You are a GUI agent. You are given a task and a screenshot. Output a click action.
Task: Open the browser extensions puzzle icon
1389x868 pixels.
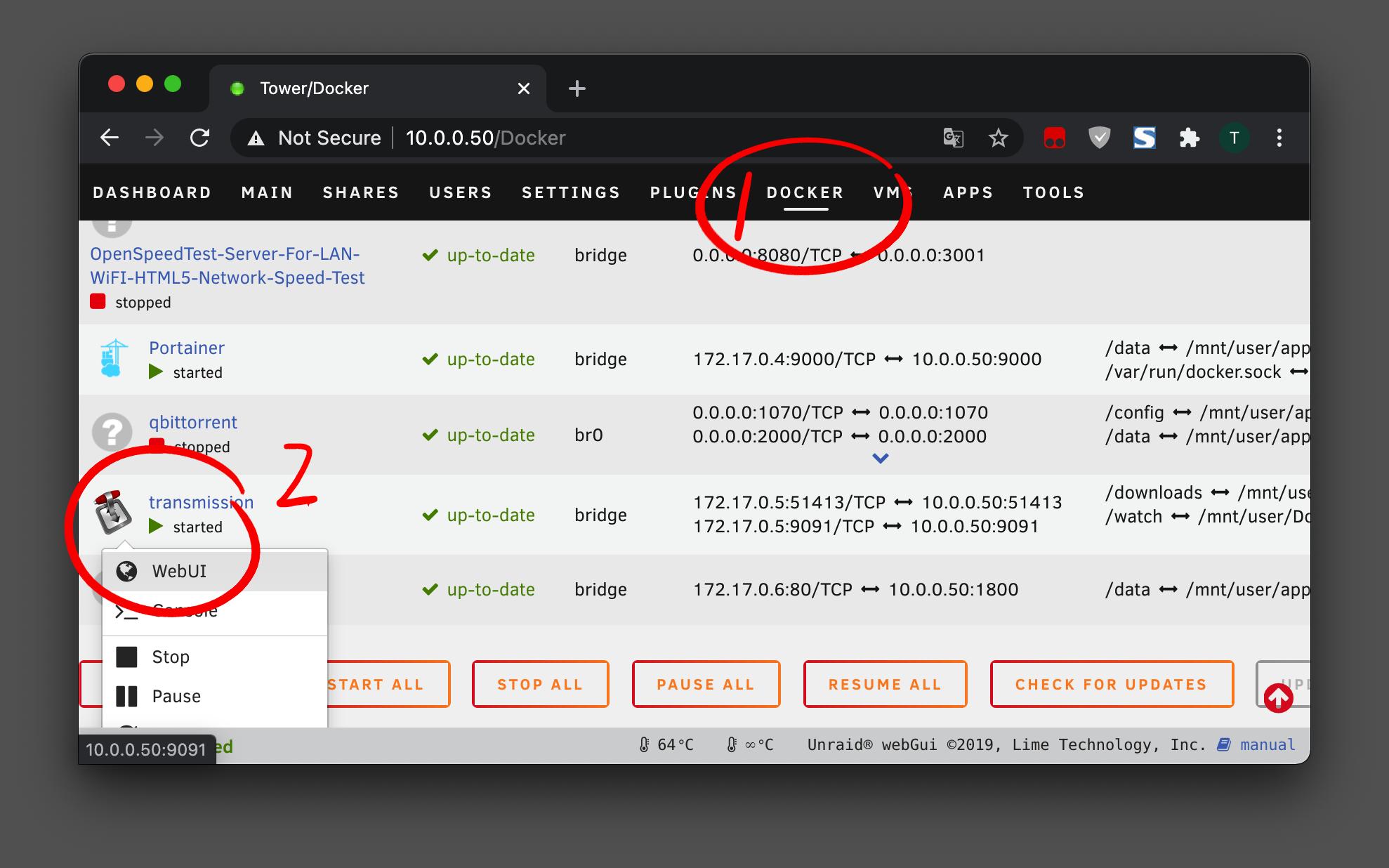1189,138
